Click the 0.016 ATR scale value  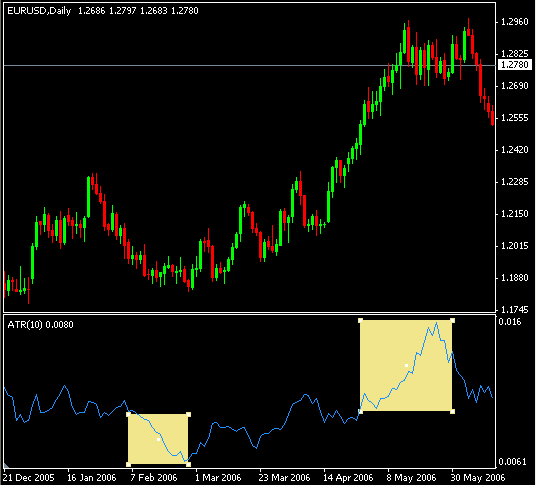pyautogui.click(x=510, y=322)
